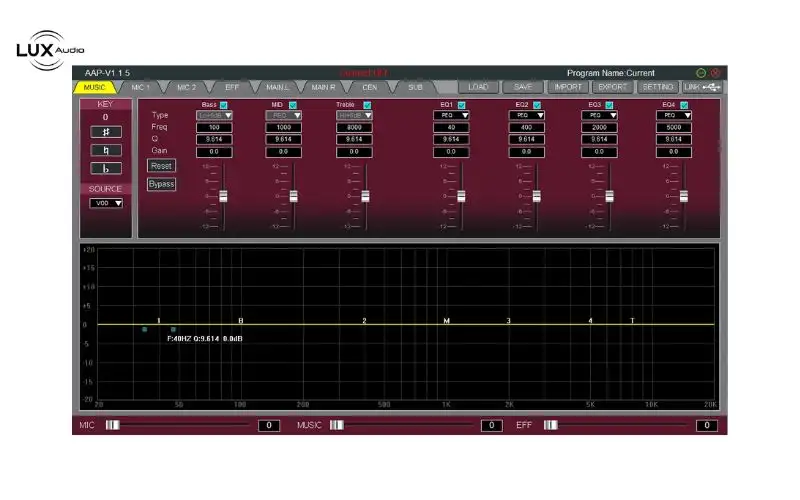Viewport: 800px width, 500px height.
Task: Open the SUB tab
Action: [x=414, y=87]
